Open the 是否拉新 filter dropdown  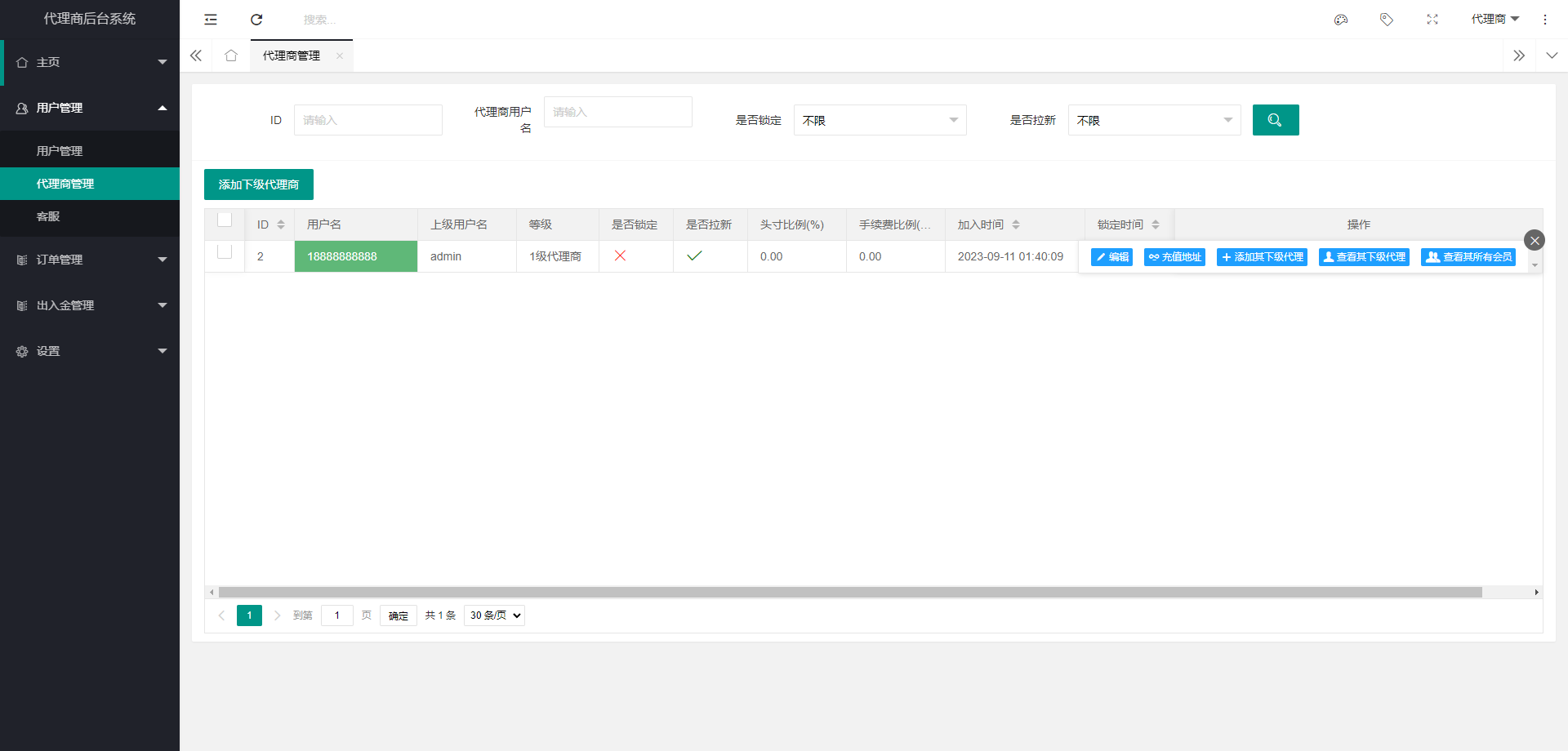coord(1154,120)
